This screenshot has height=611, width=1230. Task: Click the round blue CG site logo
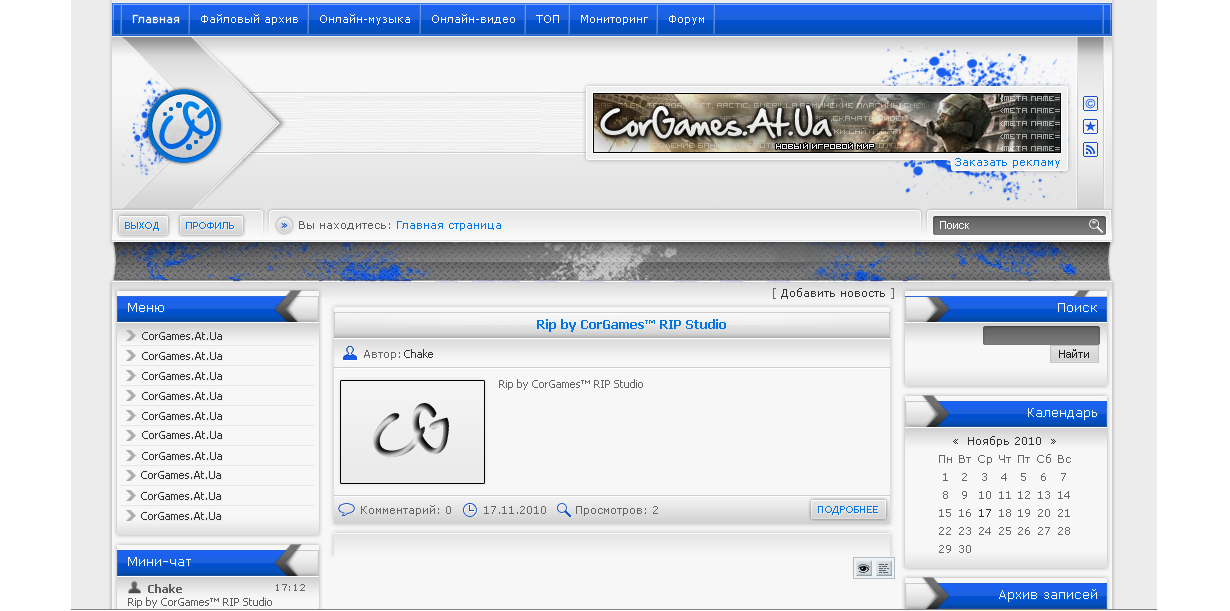pyautogui.click(x=182, y=126)
